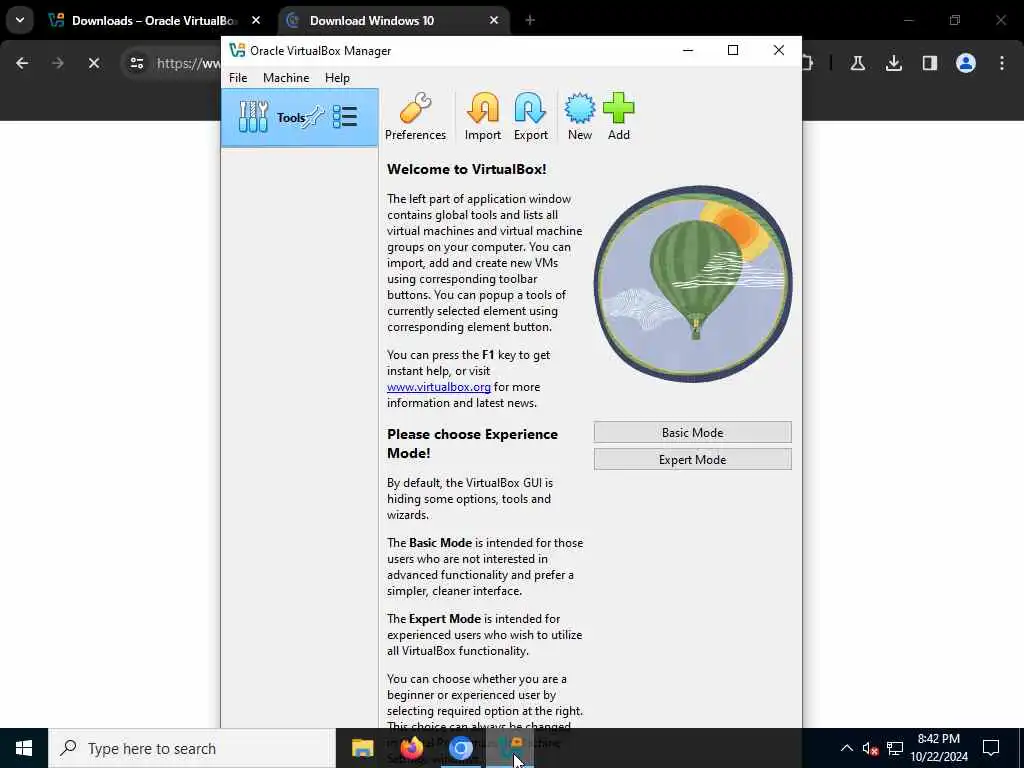1024x768 pixels.
Task: Create a New virtual machine
Action: pyautogui.click(x=579, y=117)
